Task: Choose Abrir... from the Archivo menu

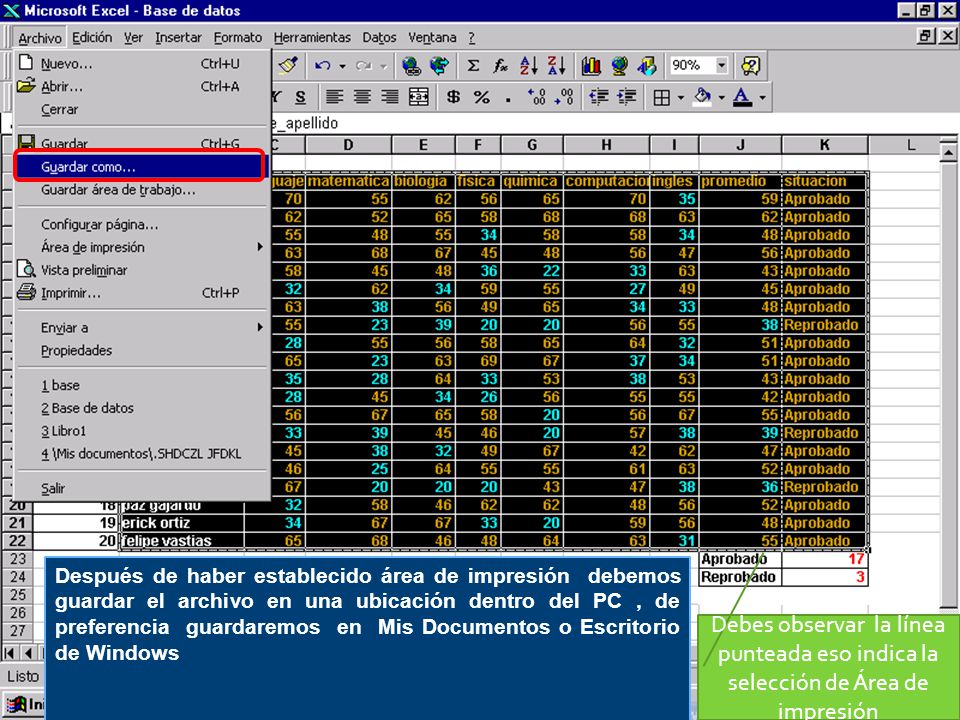Action: [x=141, y=87]
